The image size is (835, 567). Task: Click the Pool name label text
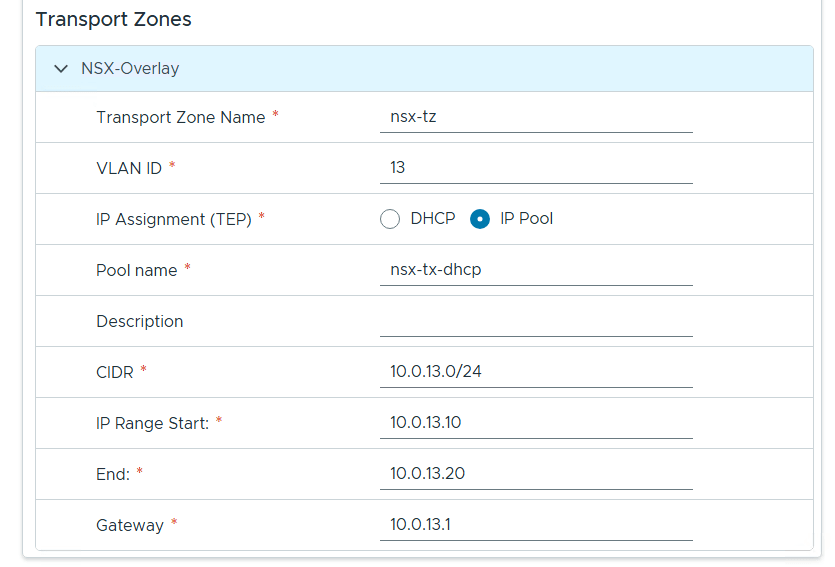click(136, 270)
